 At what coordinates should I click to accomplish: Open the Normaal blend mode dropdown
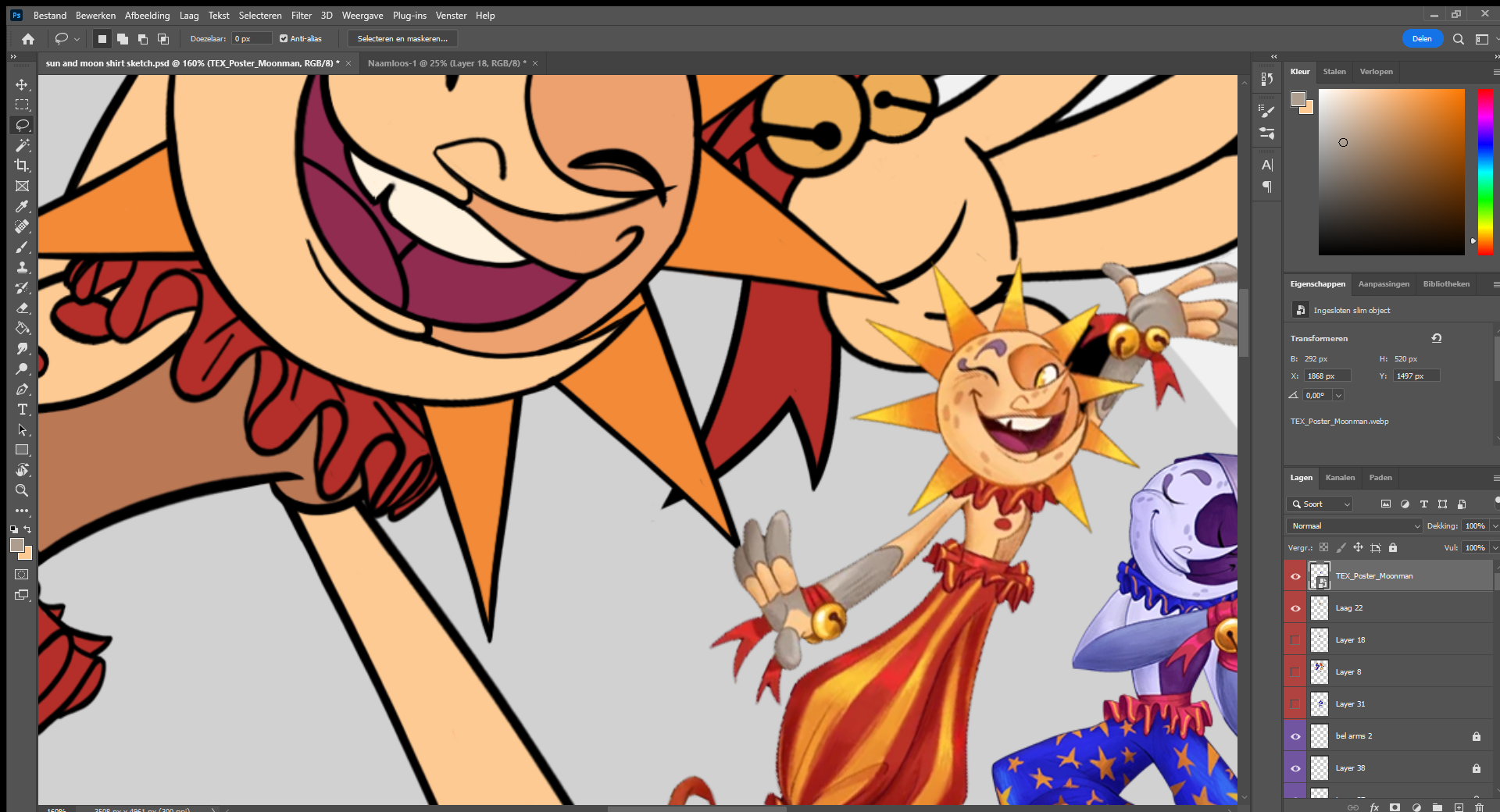1355,526
